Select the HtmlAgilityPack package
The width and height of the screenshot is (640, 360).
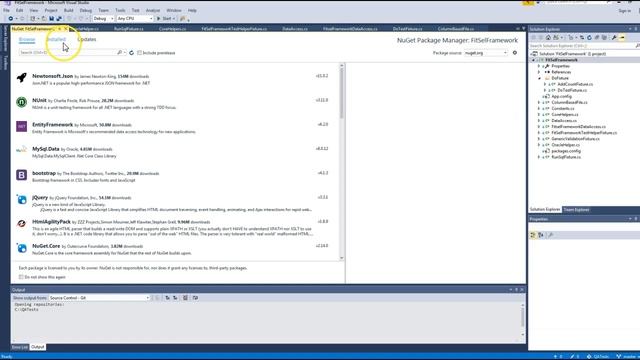tap(176, 228)
